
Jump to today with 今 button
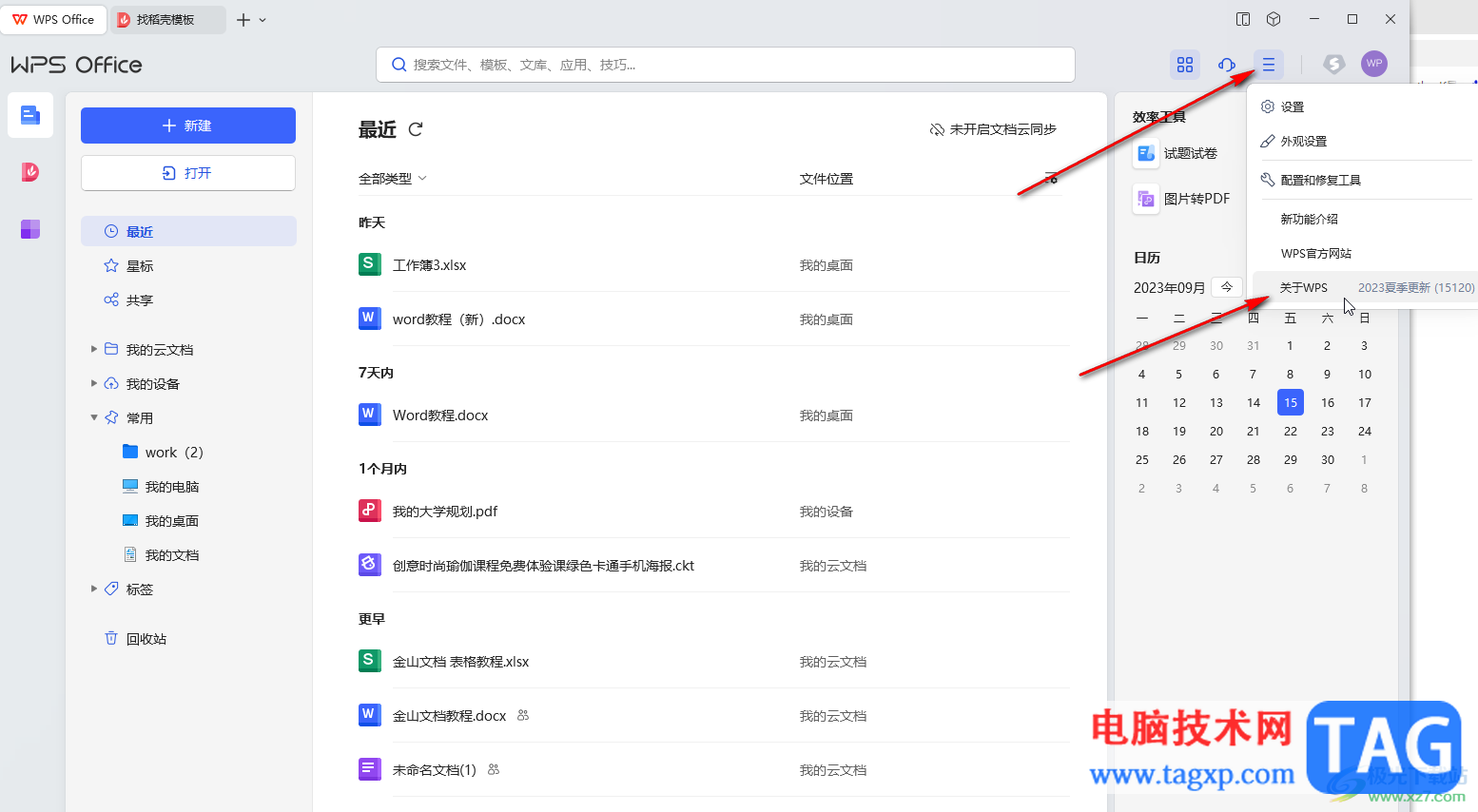coord(1227,287)
